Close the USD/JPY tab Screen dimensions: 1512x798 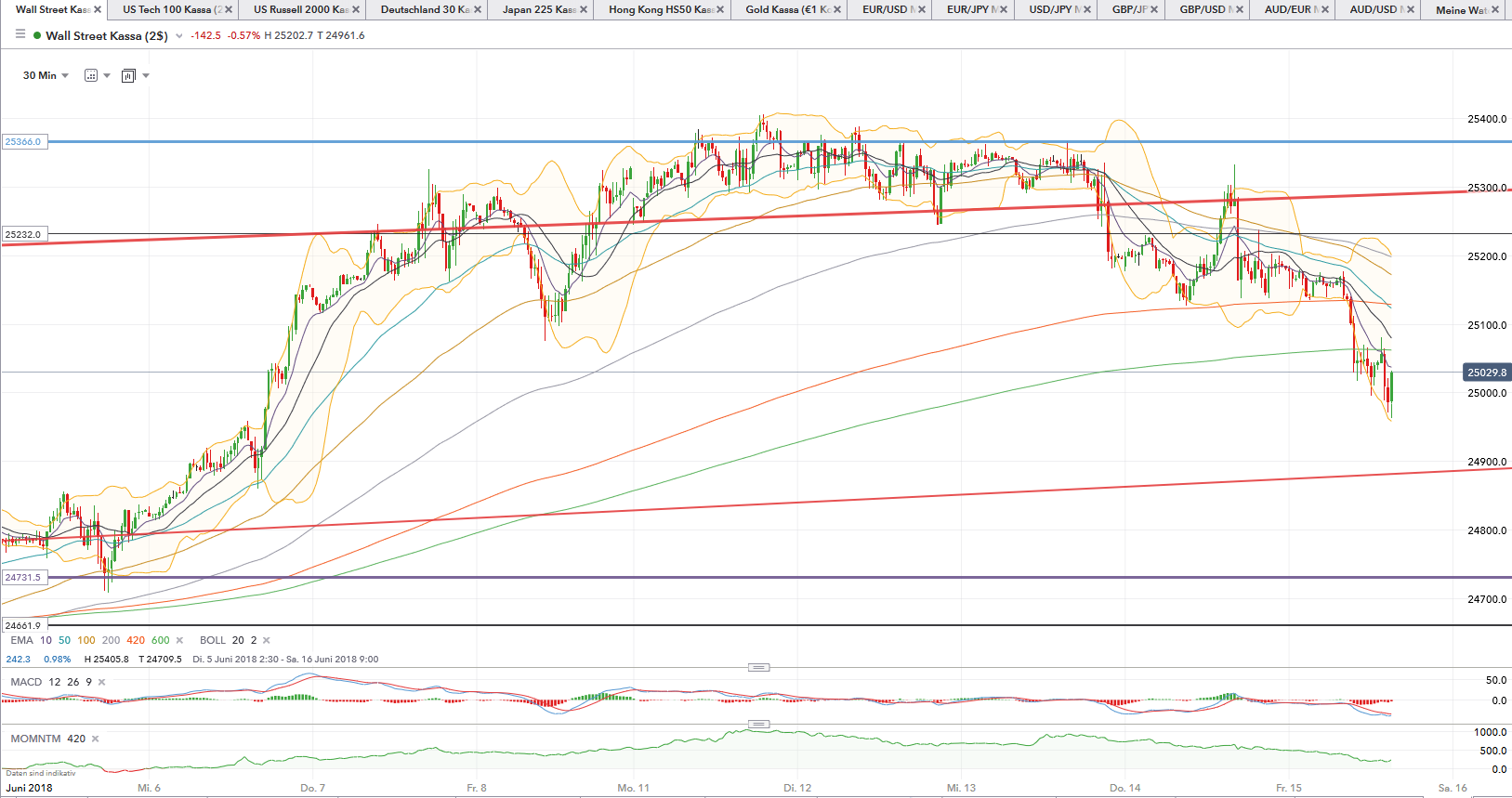click(x=1087, y=9)
